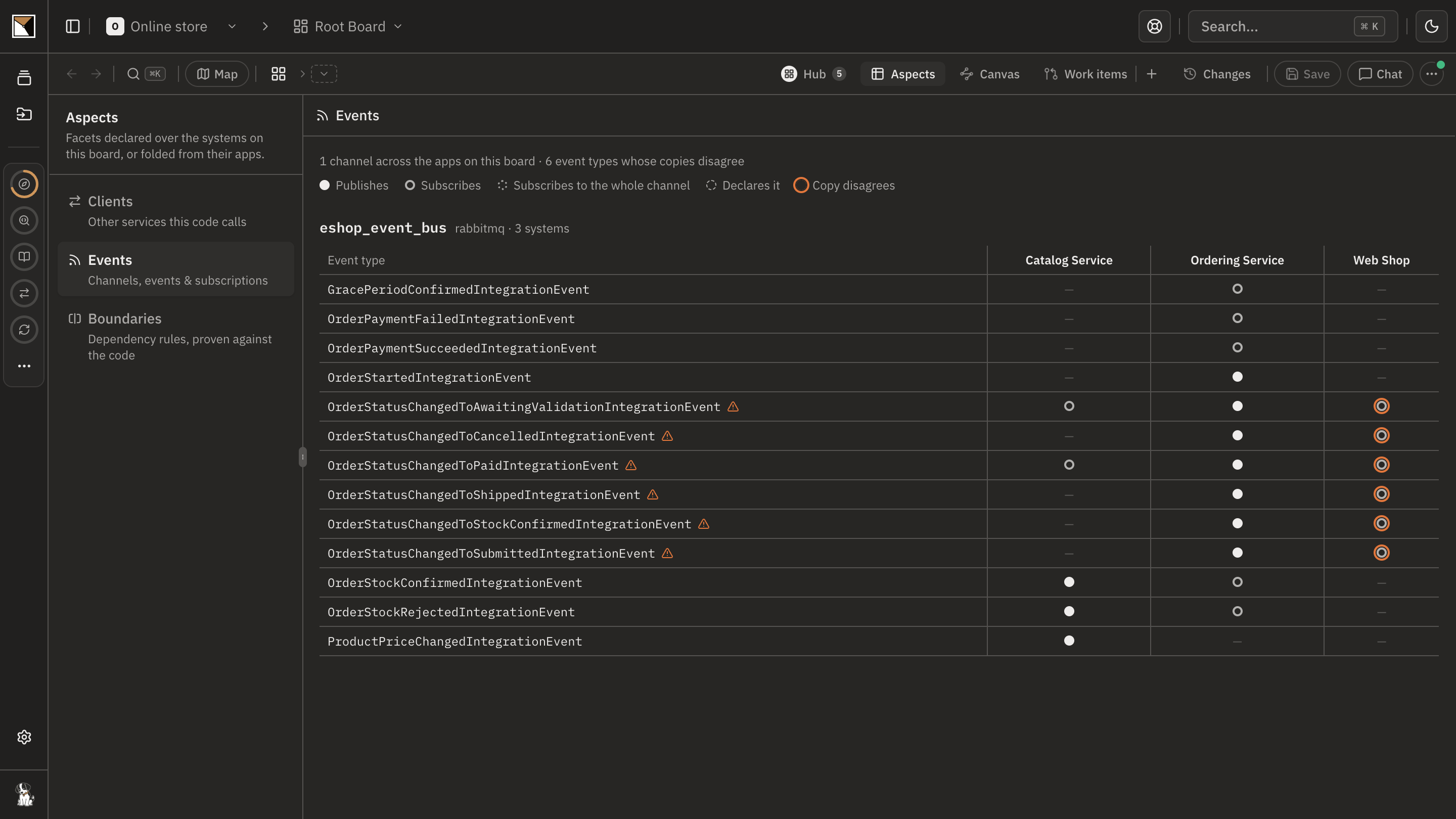The width and height of the screenshot is (1456, 819).
Task: Go forward with the right arrow
Action: coord(96,74)
